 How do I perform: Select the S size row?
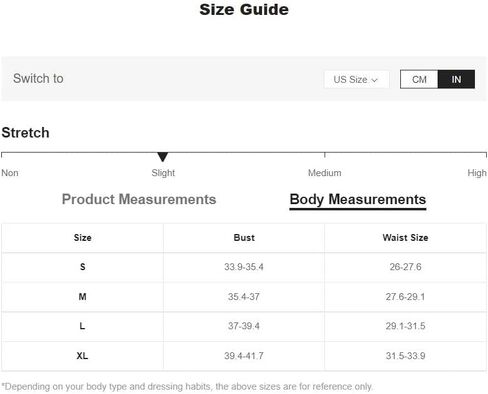tap(244, 267)
